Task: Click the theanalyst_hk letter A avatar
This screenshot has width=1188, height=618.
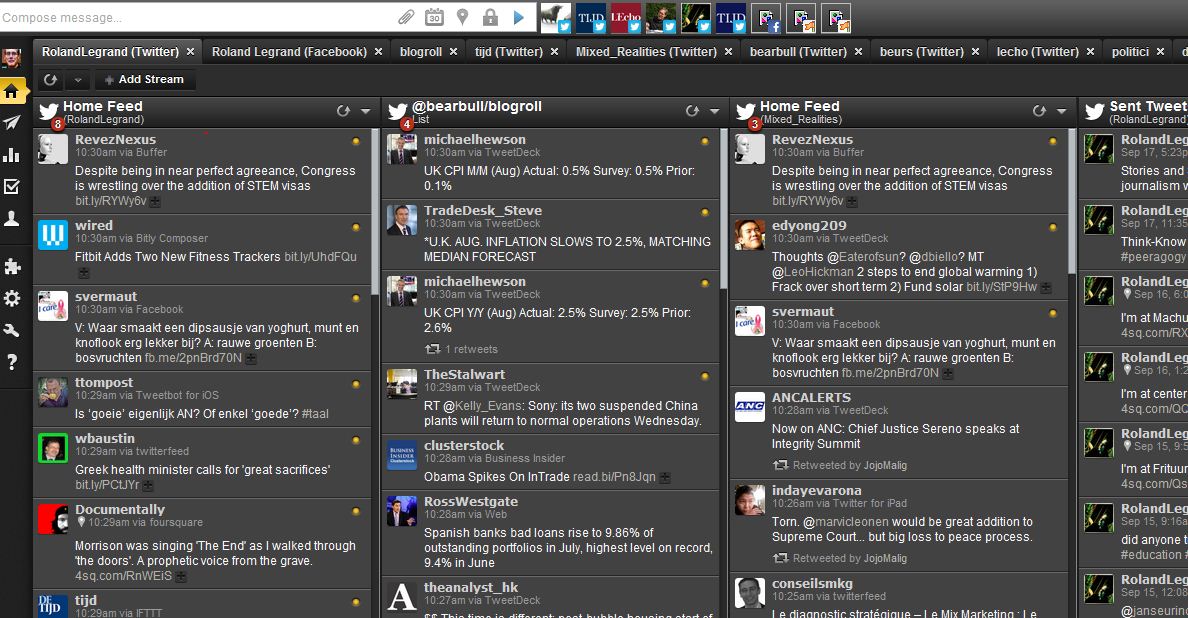Action: pos(402,597)
